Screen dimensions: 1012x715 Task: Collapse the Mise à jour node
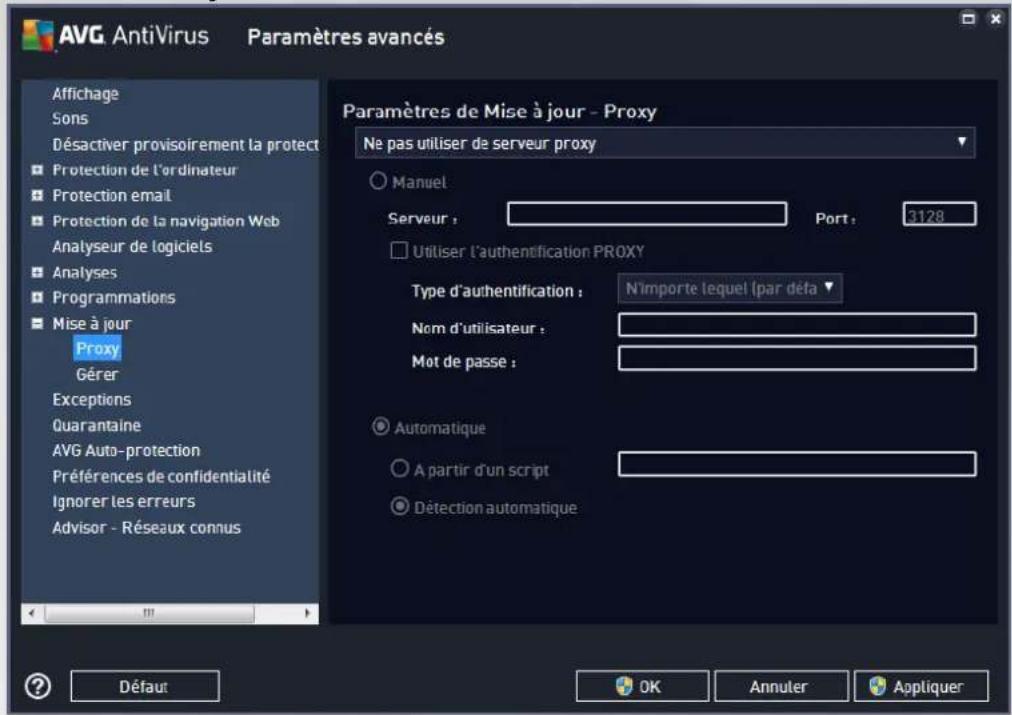tap(37, 323)
